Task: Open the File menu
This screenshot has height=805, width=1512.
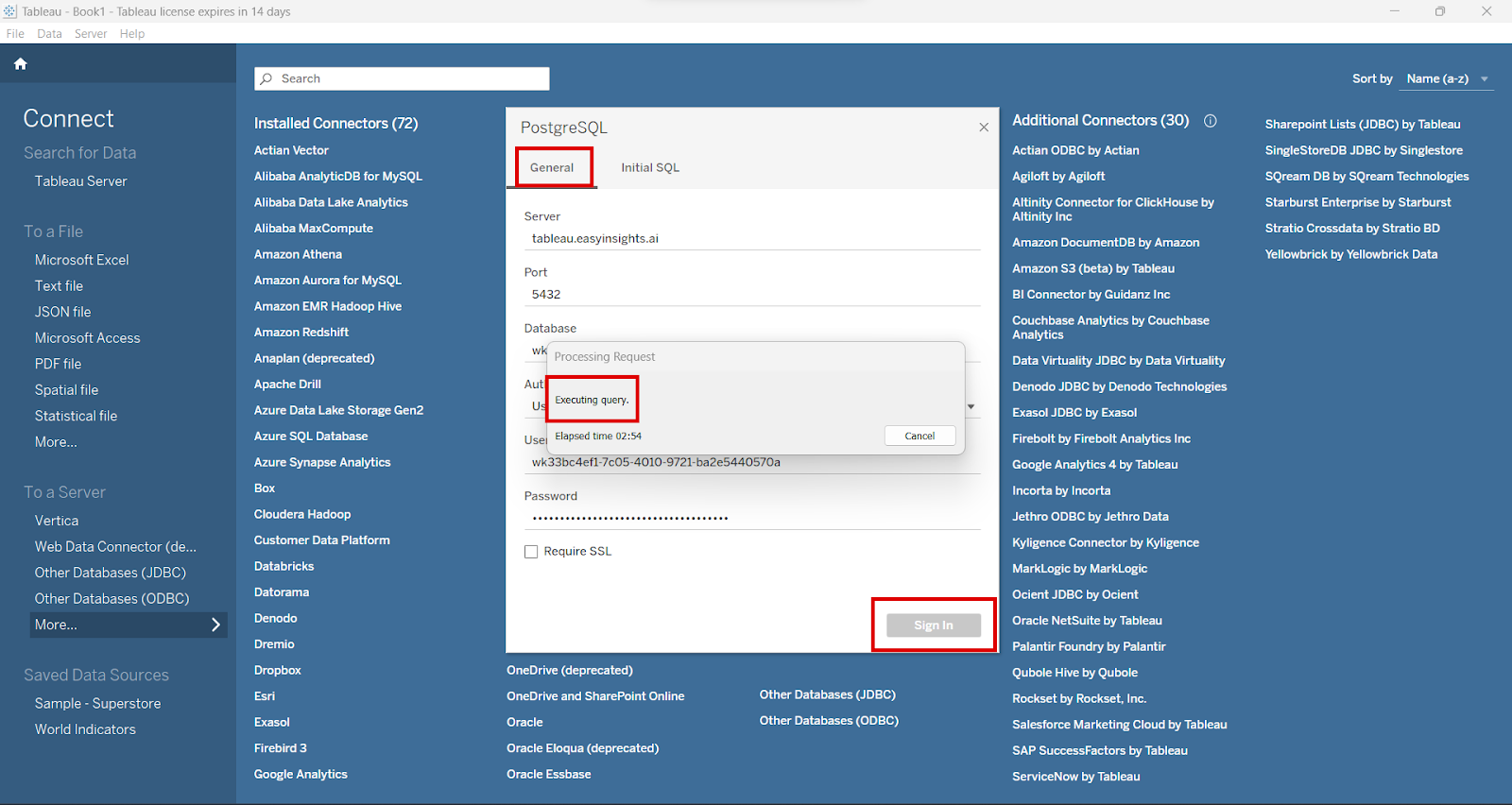Action: click(15, 33)
